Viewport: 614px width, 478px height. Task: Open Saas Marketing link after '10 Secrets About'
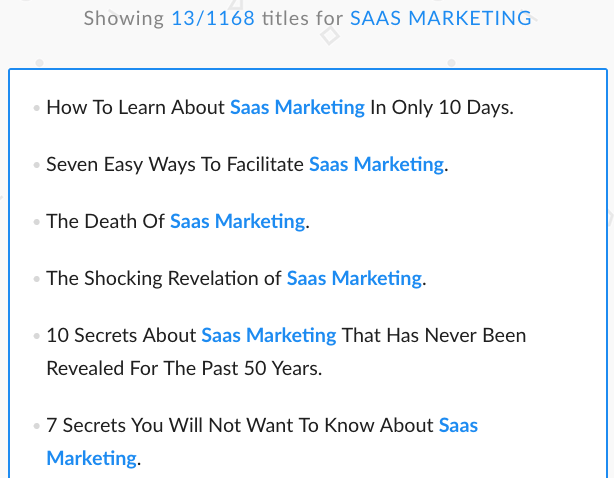pos(269,335)
